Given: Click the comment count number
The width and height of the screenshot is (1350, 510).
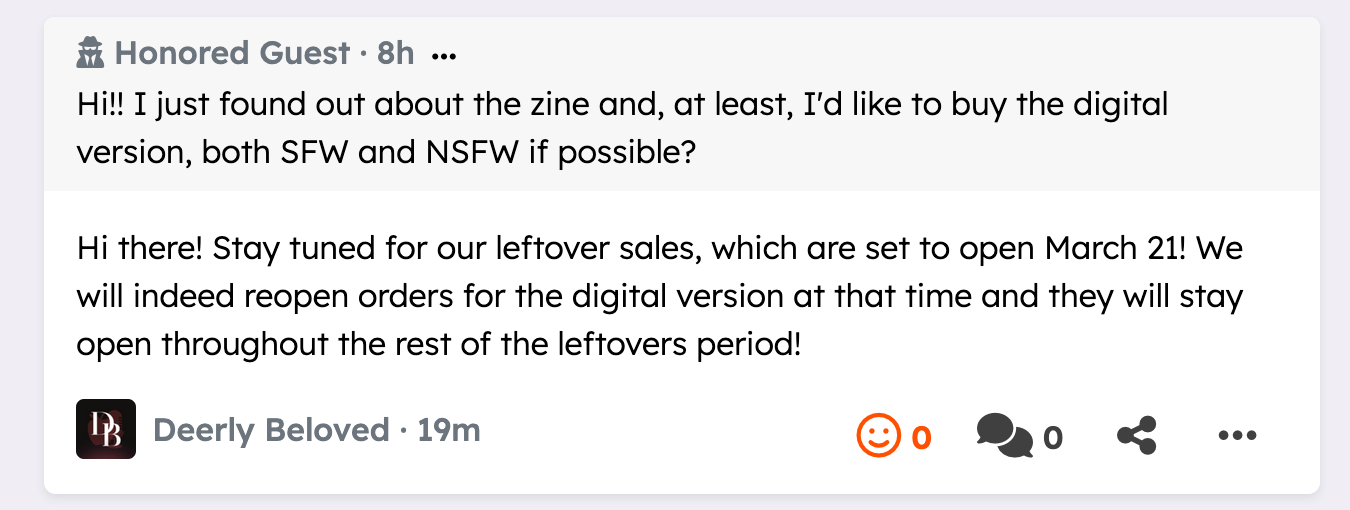Looking at the screenshot, I should pos(1052,437).
